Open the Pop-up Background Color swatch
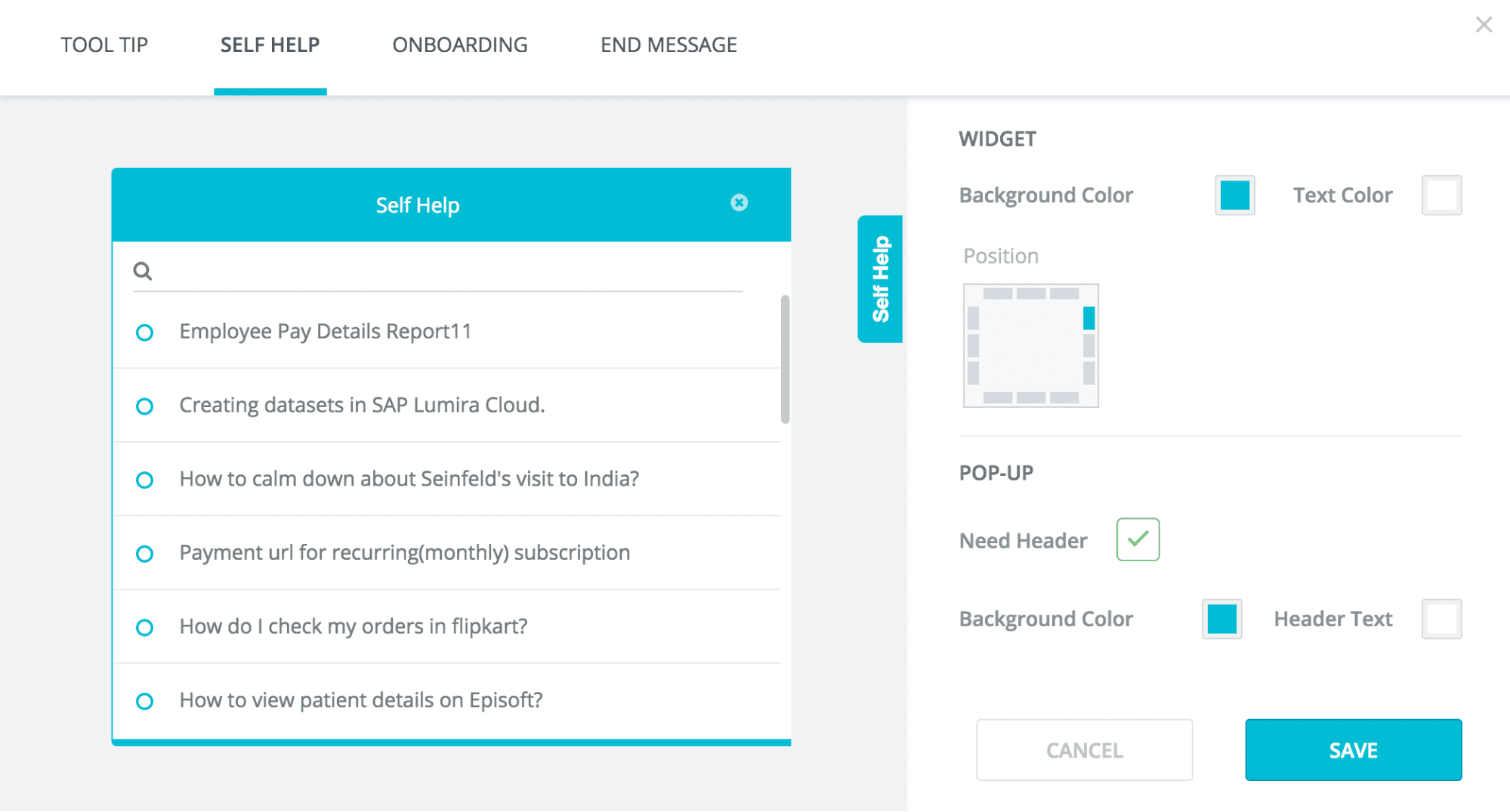This screenshot has width=1510, height=812. pyautogui.click(x=1221, y=619)
